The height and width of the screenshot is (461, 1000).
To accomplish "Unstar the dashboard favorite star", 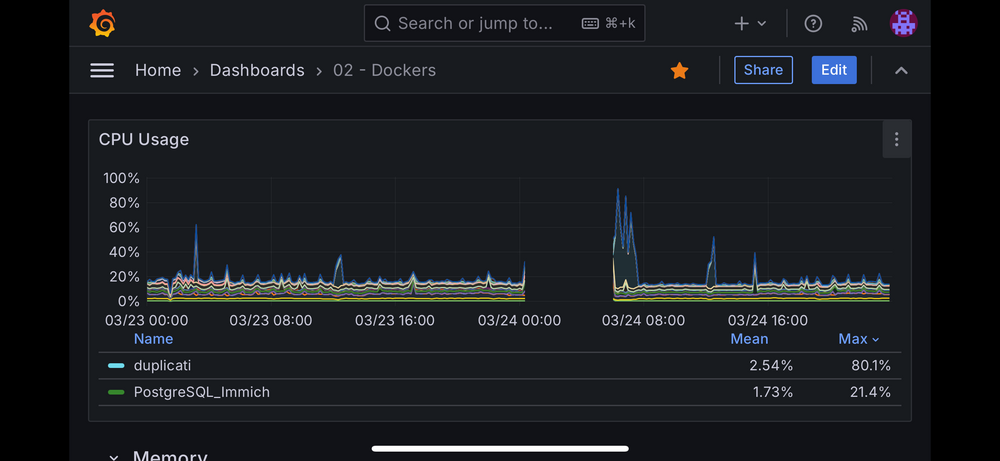I will [679, 70].
